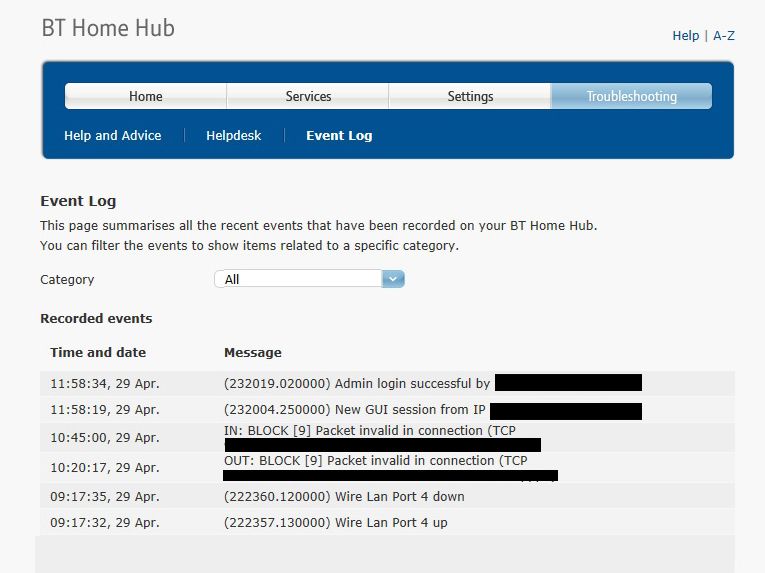Click the Wire Lan Port 4 down message
This screenshot has height=573, width=765.
[x=344, y=497]
